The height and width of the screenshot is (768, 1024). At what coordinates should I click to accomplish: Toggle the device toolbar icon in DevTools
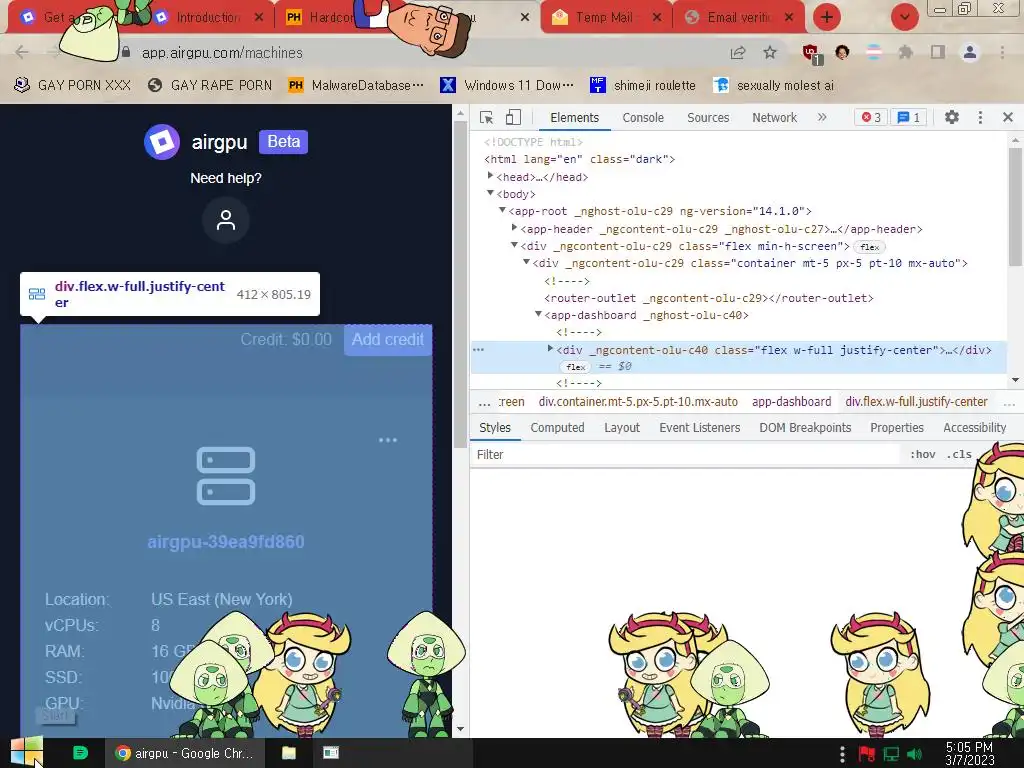pos(513,118)
